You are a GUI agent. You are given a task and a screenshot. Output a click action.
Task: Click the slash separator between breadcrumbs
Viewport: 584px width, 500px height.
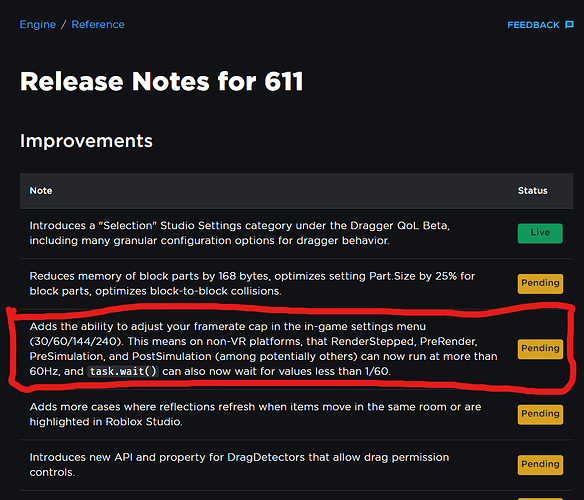[64, 25]
